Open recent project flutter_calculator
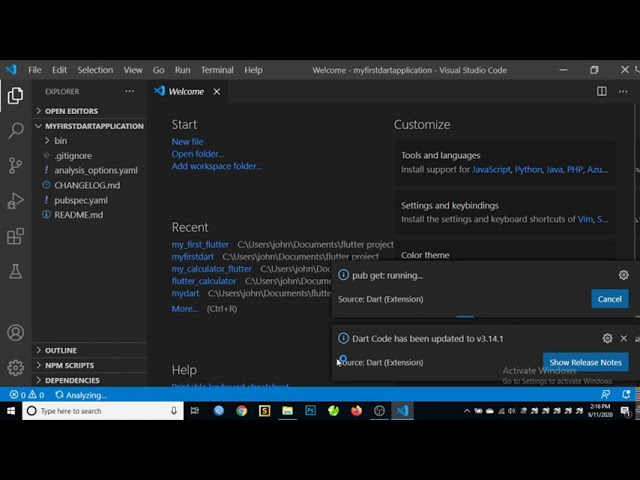Image resolution: width=640 pixels, height=480 pixels. [204, 281]
